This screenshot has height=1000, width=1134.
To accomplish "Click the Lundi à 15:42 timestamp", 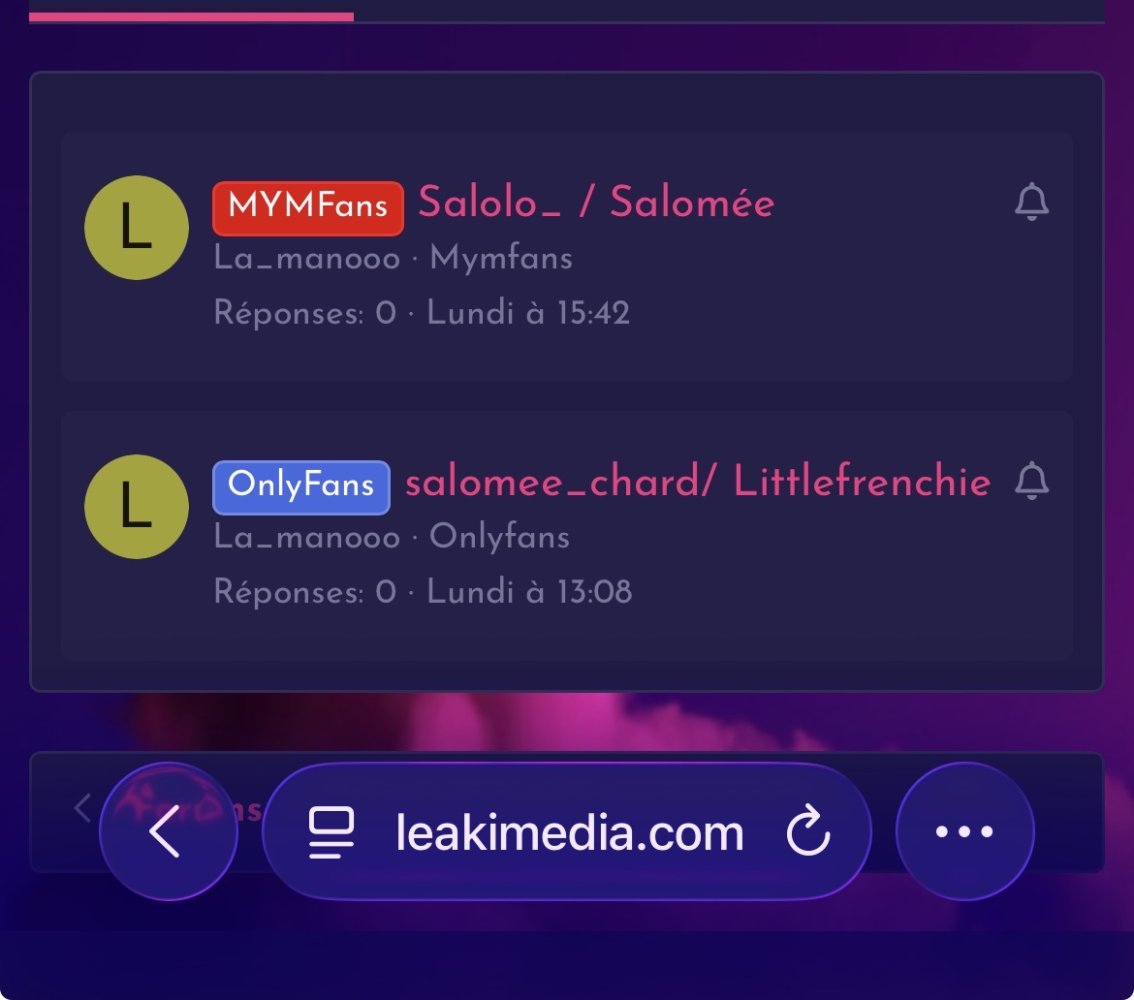I will 528,313.
